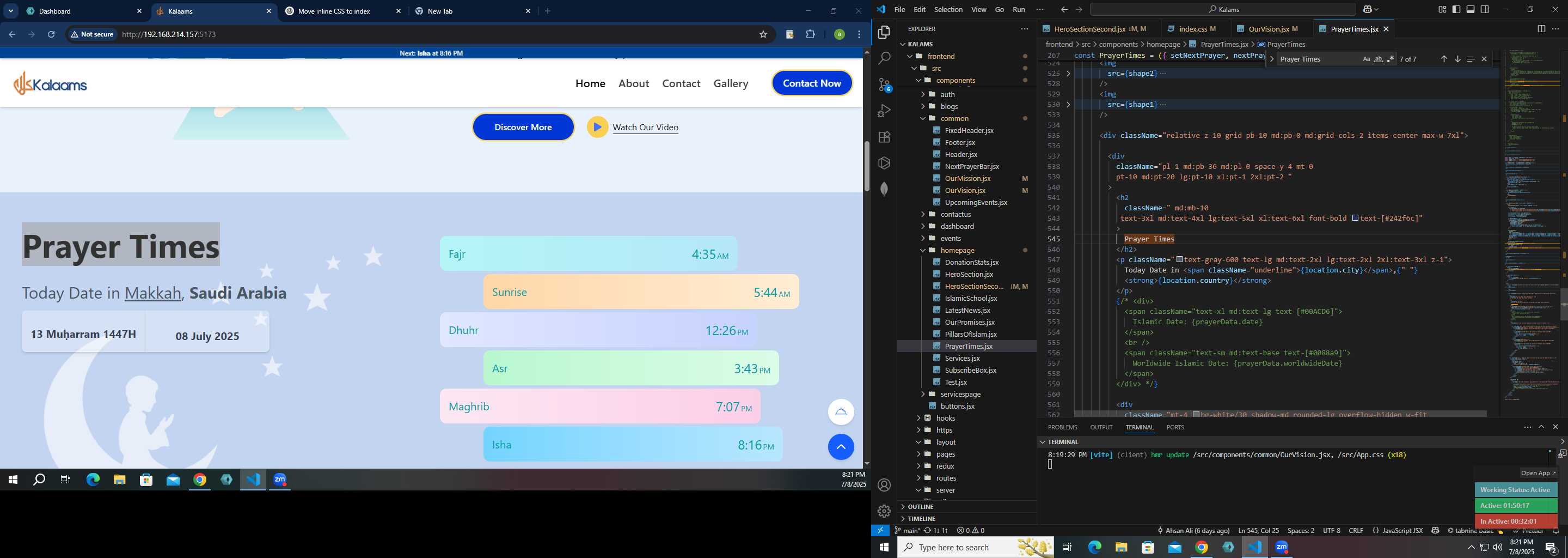Expand the replace field in the find widget
This screenshot has height=558, width=1568.
[x=1272, y=59]
